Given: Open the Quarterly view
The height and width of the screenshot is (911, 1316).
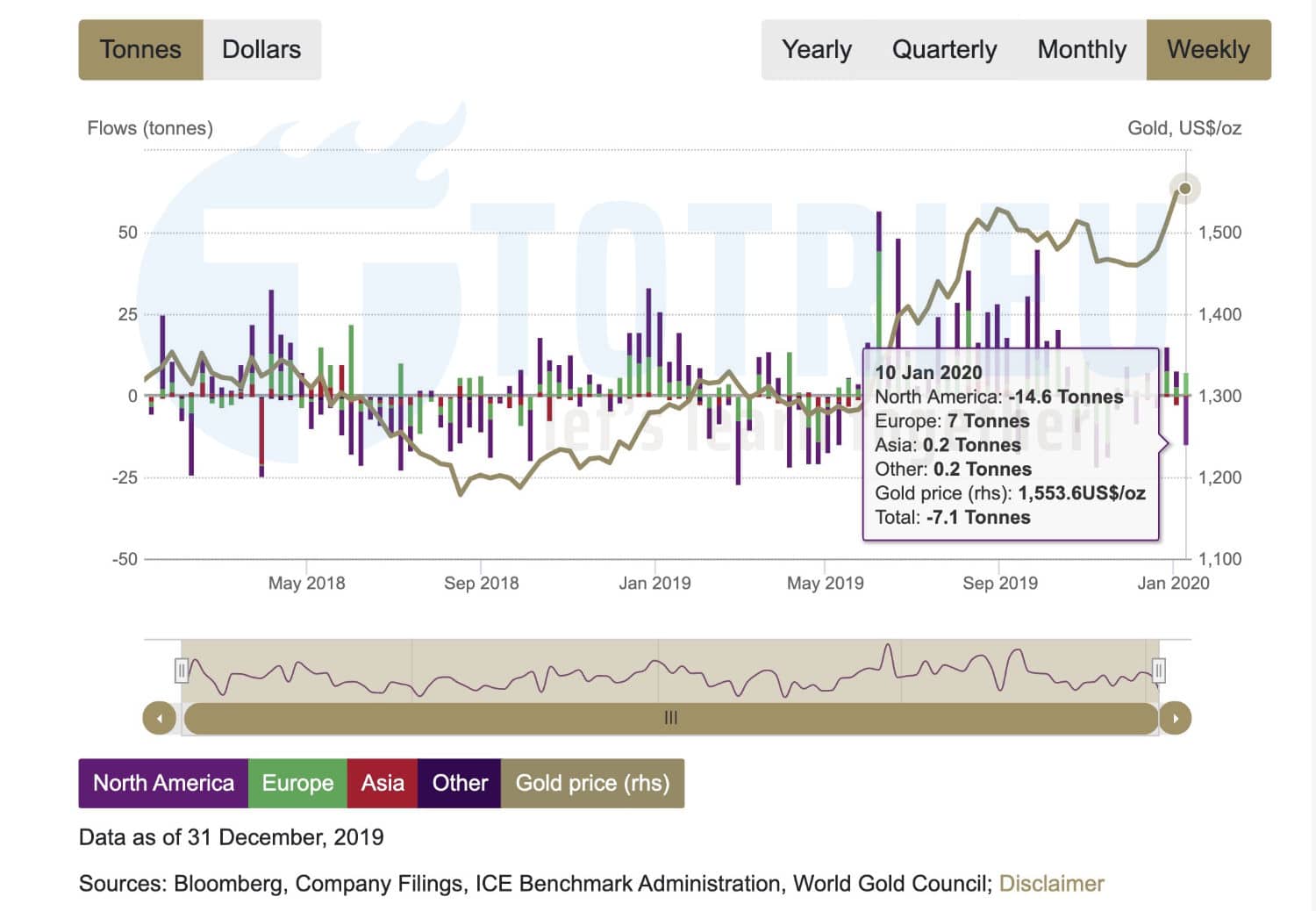Looking at the screenshot, I should point(944,50).
